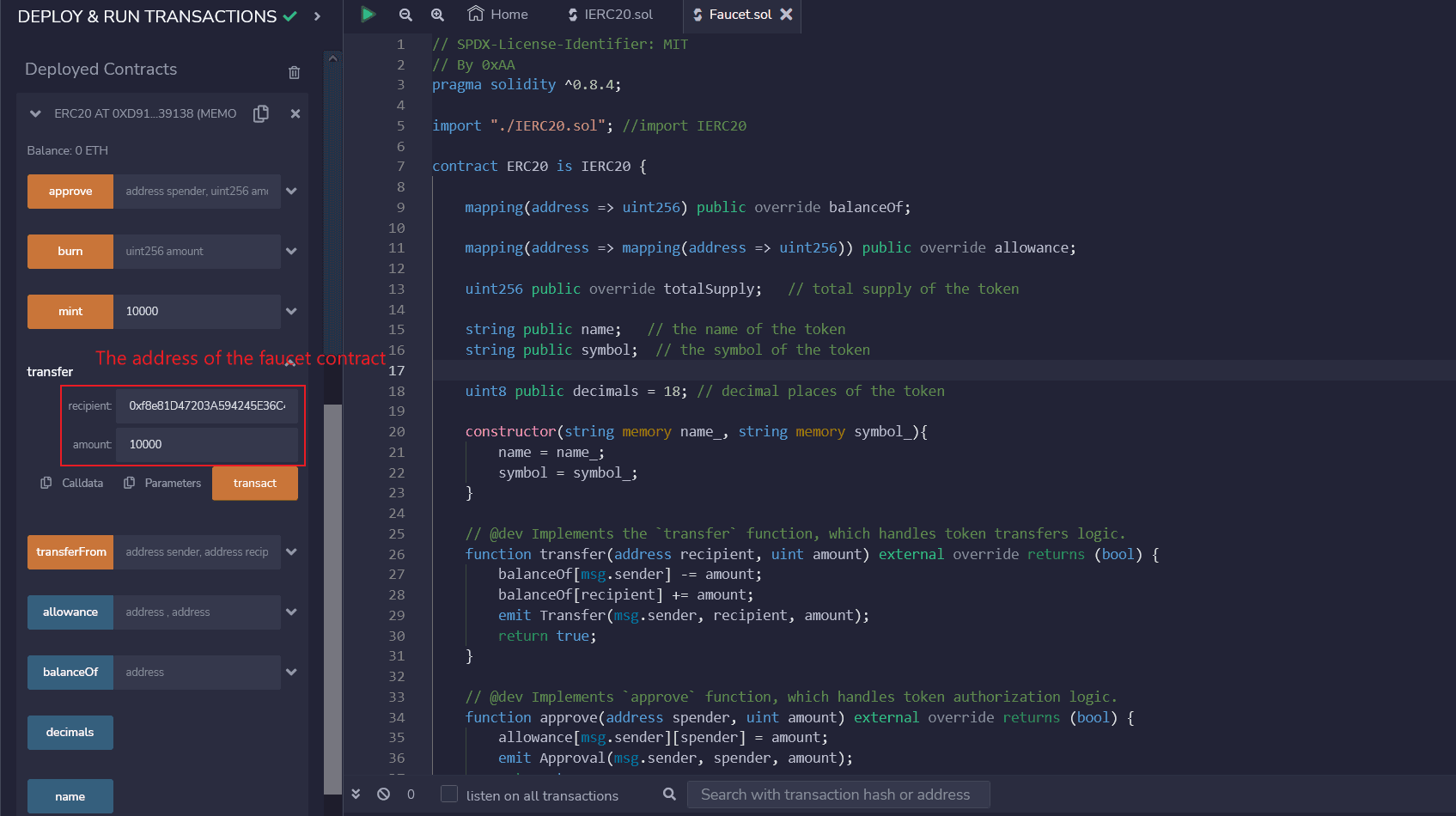
Task: Click the 'contract ERC20 is IERC20' line
Action: (x=539, y=167)
